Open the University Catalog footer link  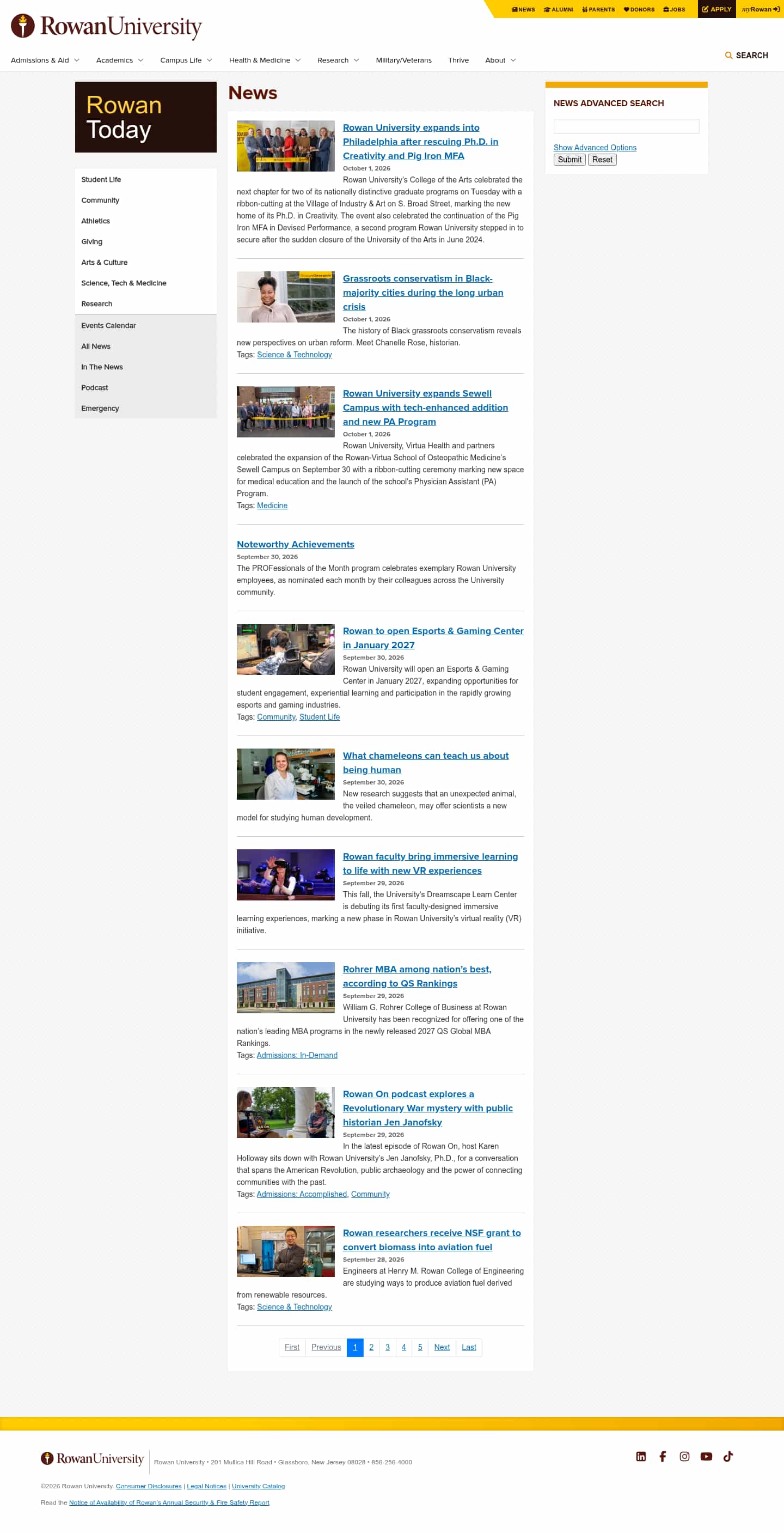click(x=258, y=1486)
